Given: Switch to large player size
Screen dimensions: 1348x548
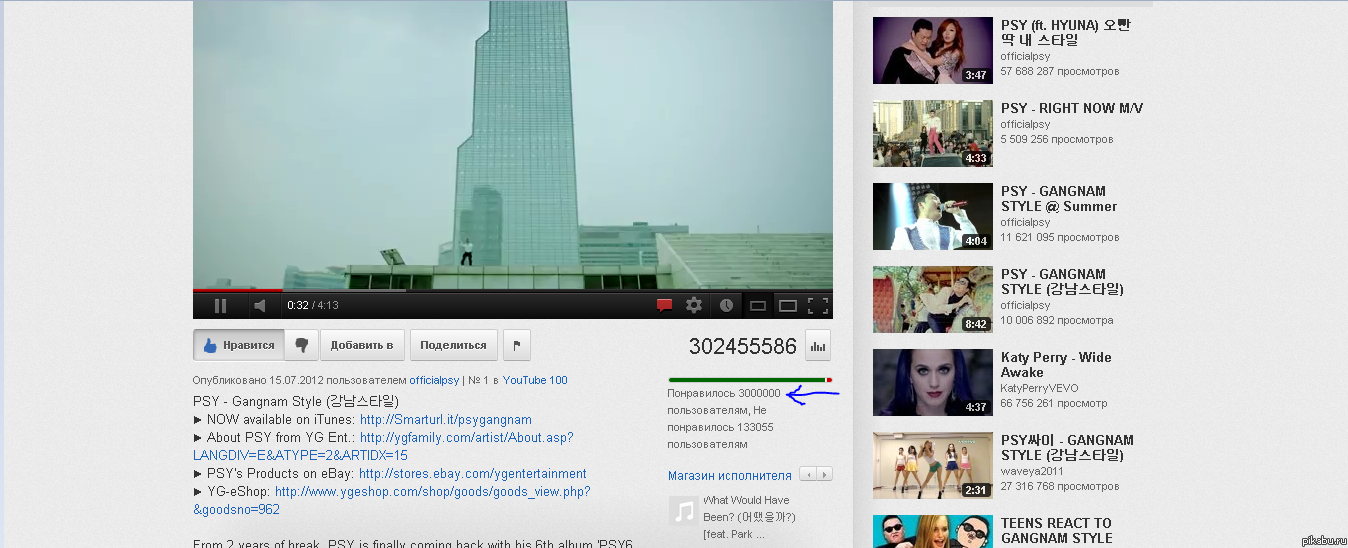Looking at the screenshot, I should [788, 306].
